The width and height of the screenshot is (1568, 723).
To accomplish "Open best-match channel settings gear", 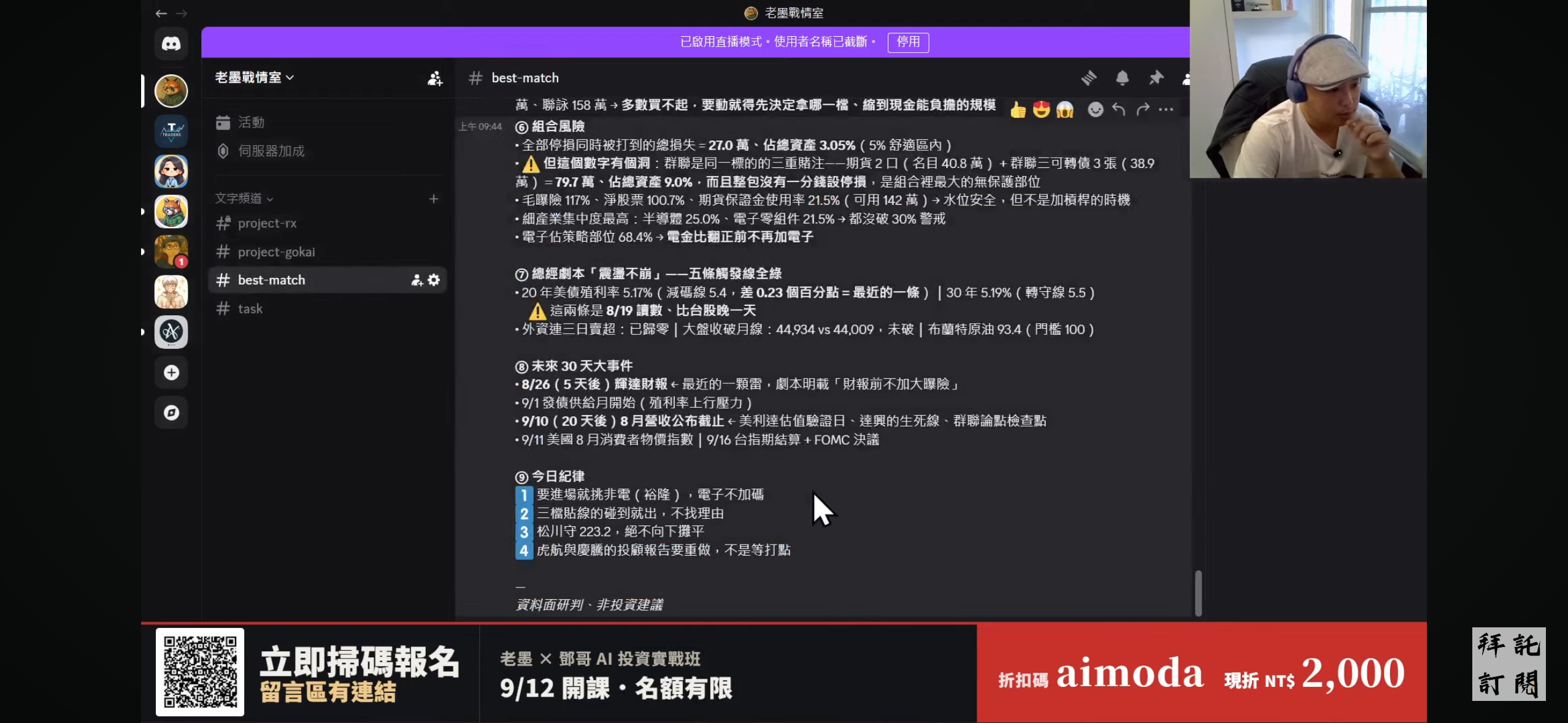I will 434,280.
